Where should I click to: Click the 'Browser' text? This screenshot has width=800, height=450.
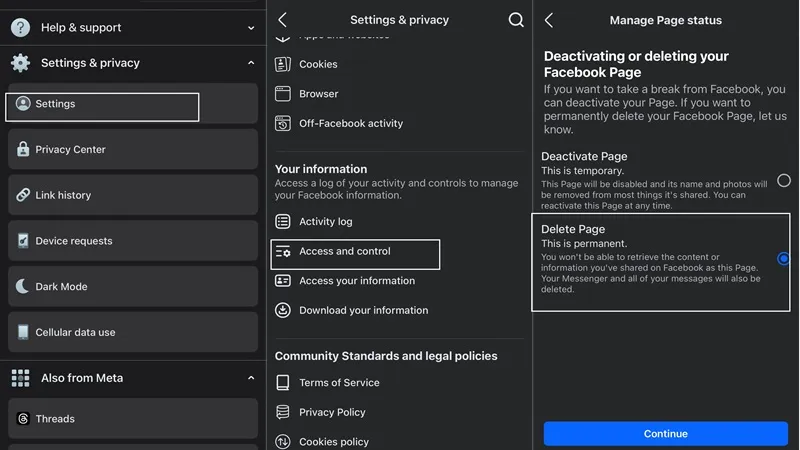coord(318,94)
